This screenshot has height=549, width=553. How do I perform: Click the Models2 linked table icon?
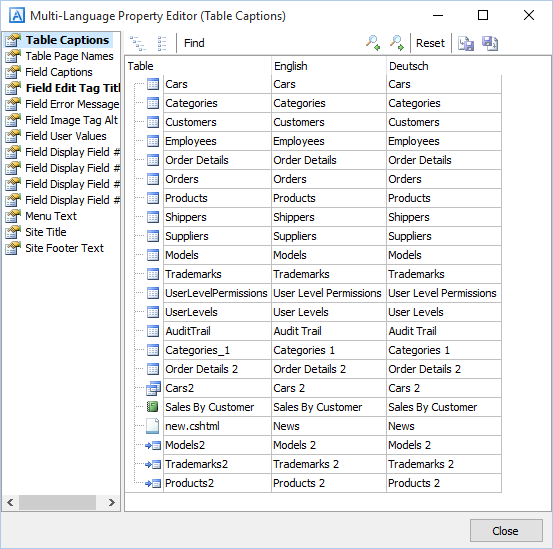pos(153,445)
